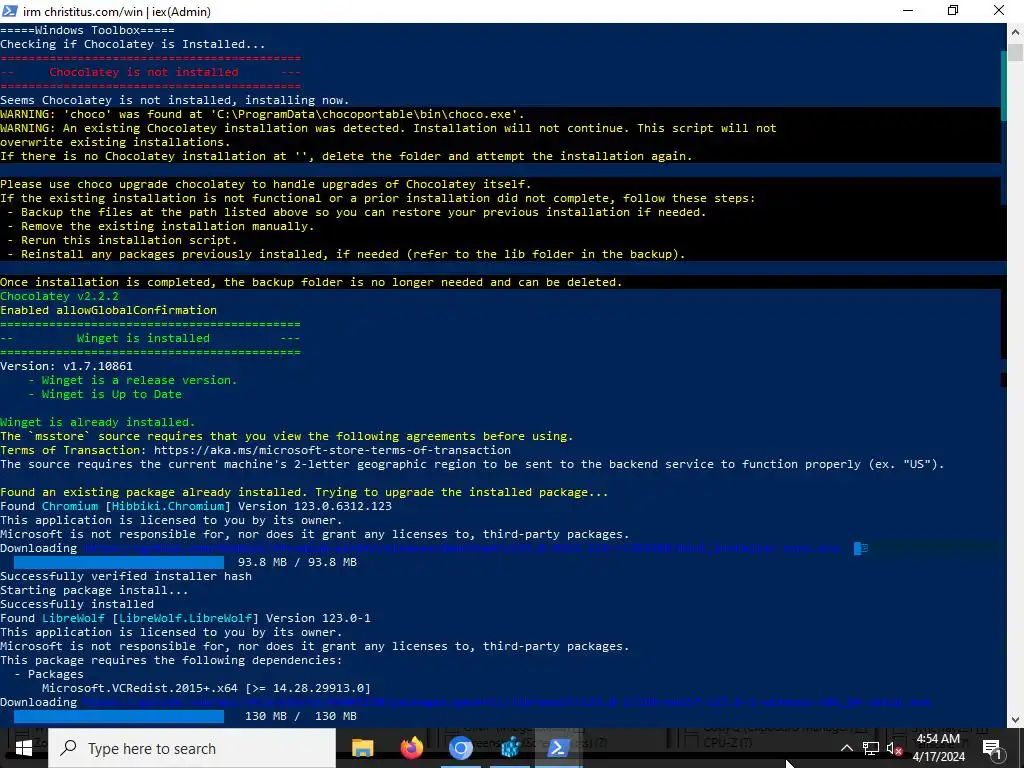Click the Type here to search box

point(192,748)
